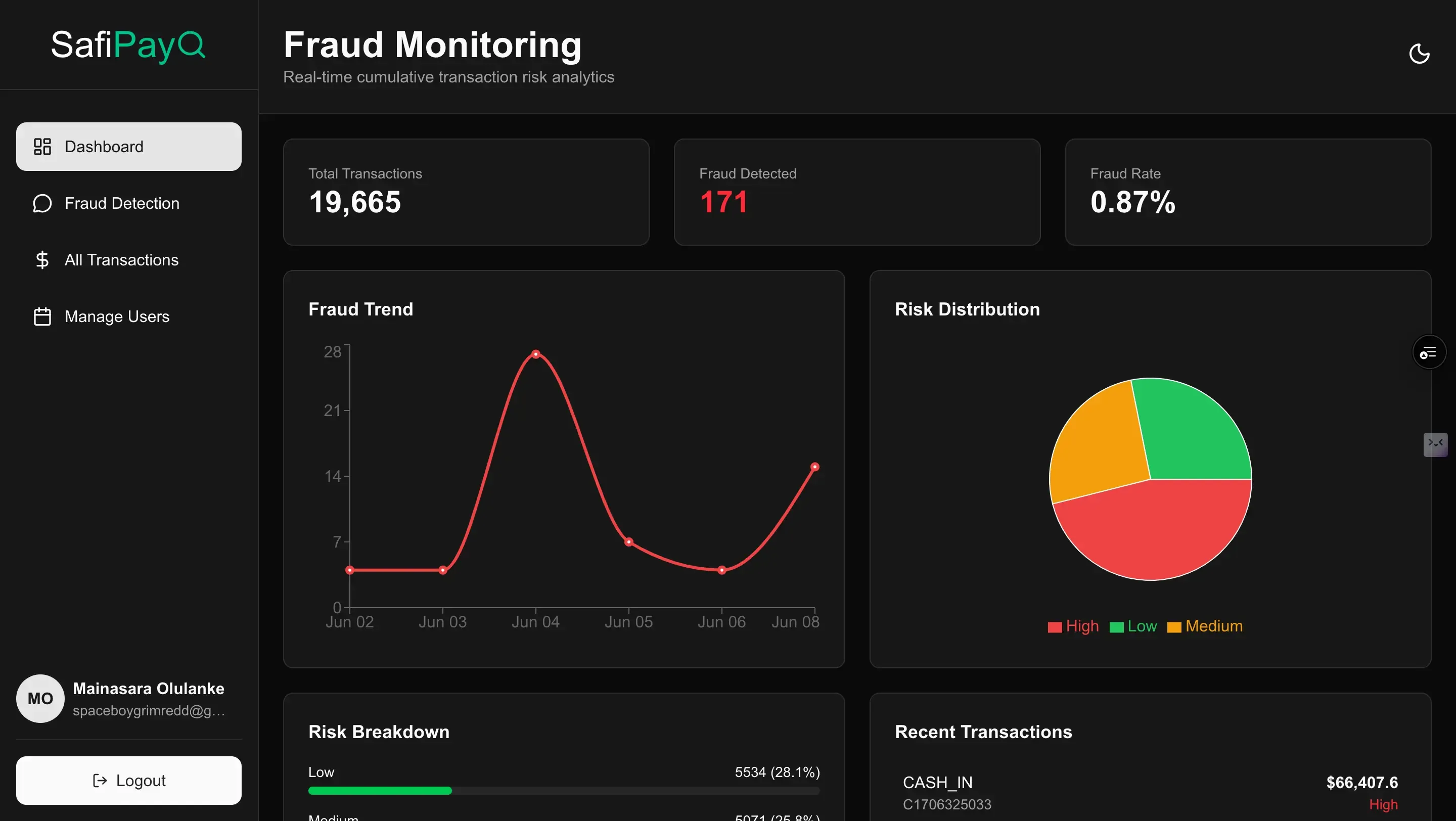Toggle the Low legend item
Viewport: 1456px width, 821px height.
pos(1133,626)
